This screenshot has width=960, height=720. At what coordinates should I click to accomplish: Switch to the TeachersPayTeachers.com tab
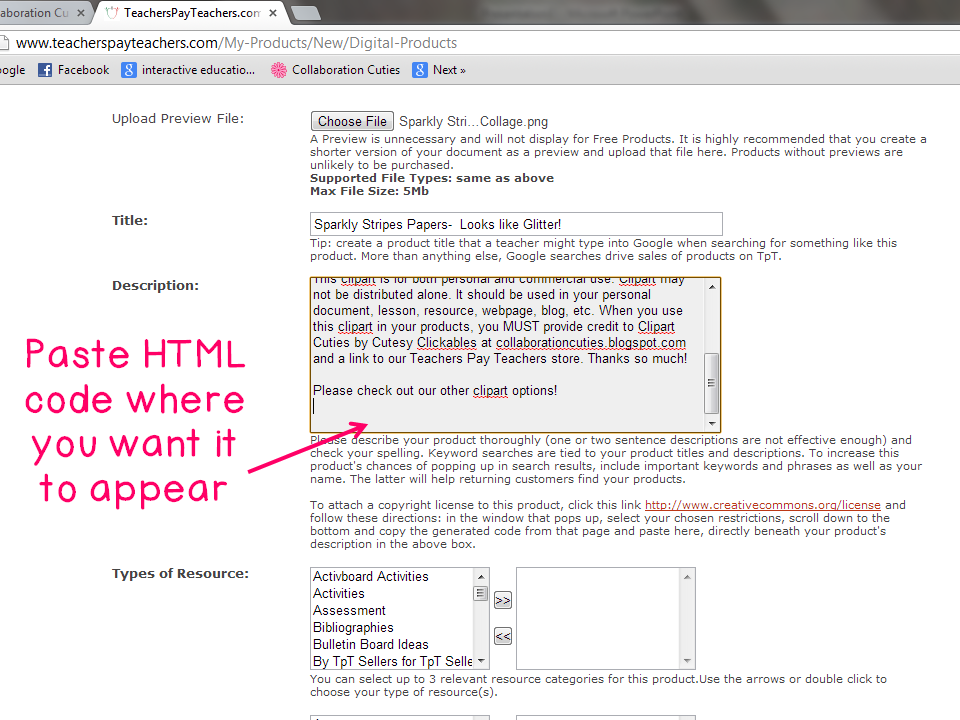click(x=190, y=14)
